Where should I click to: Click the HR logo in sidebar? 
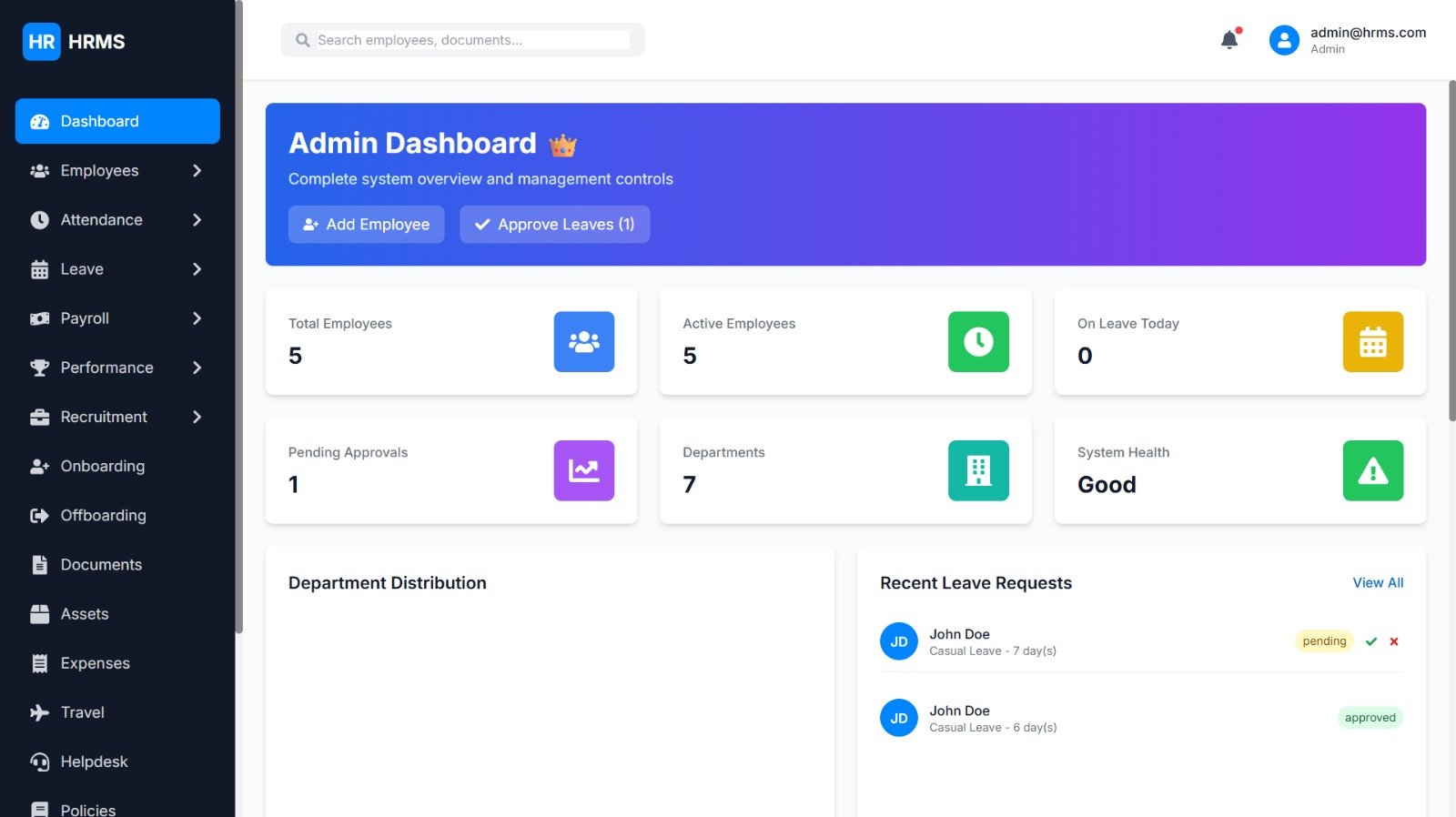(x=42, y=42)
